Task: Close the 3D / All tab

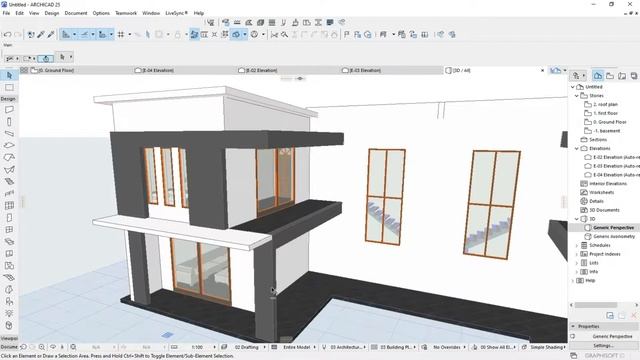Action: (542, 70)
